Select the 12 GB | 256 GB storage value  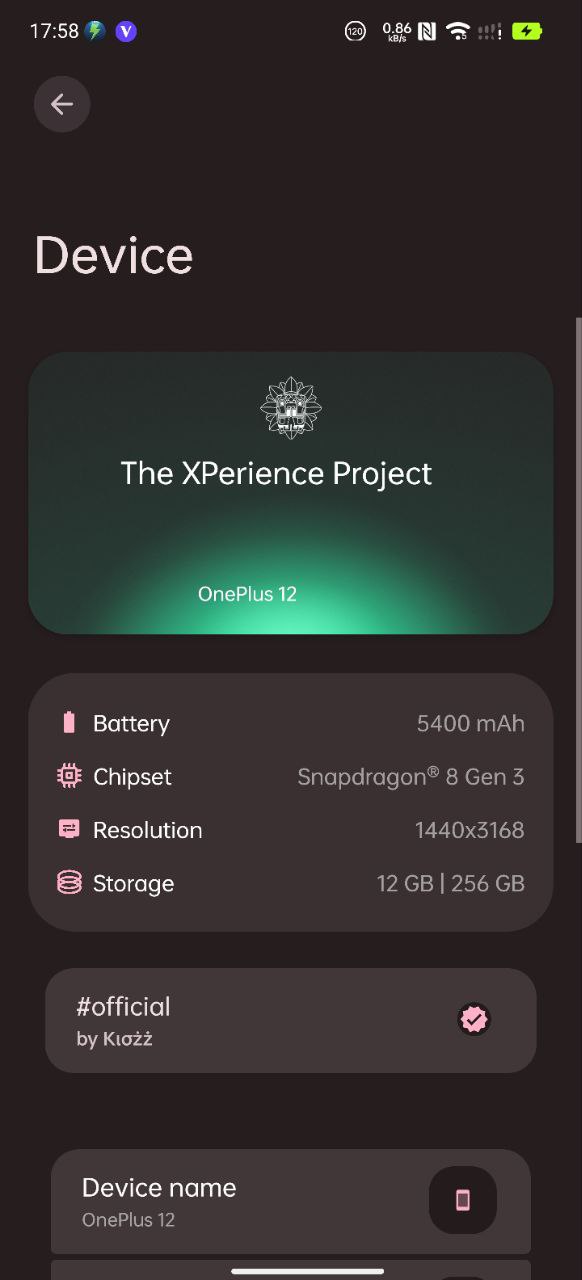pos(451,883)
